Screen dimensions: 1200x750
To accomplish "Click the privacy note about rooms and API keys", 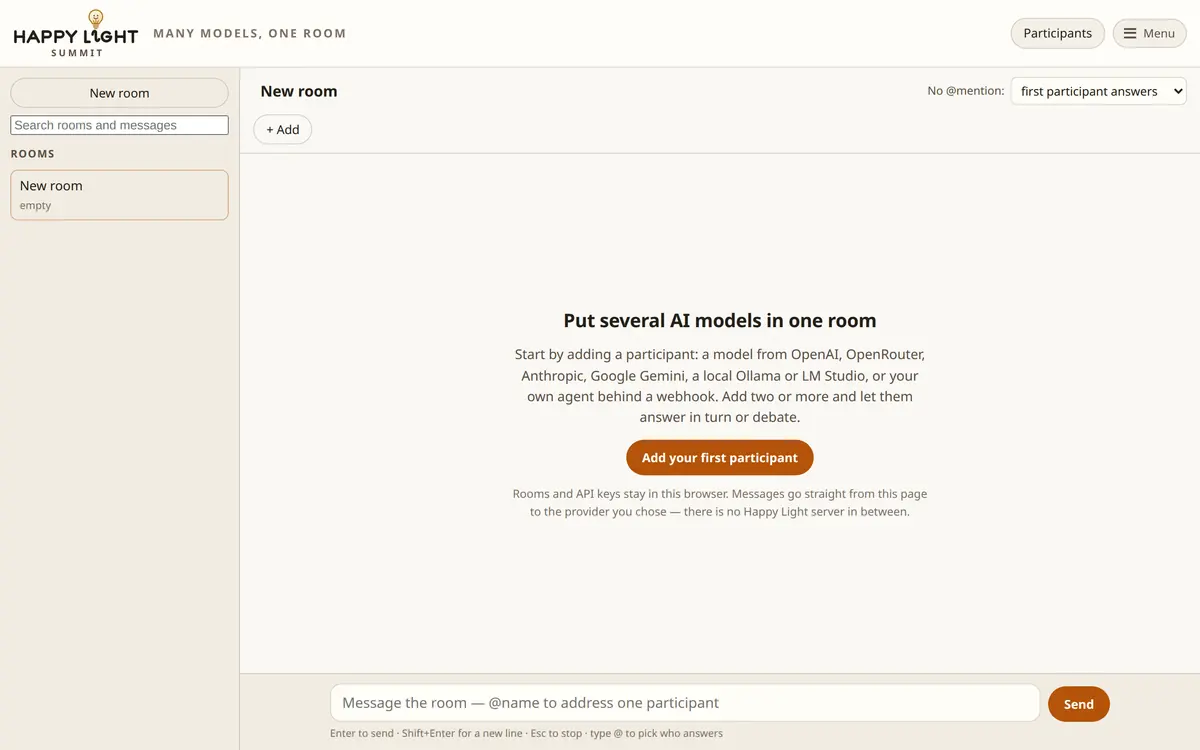I will point(720,503).
